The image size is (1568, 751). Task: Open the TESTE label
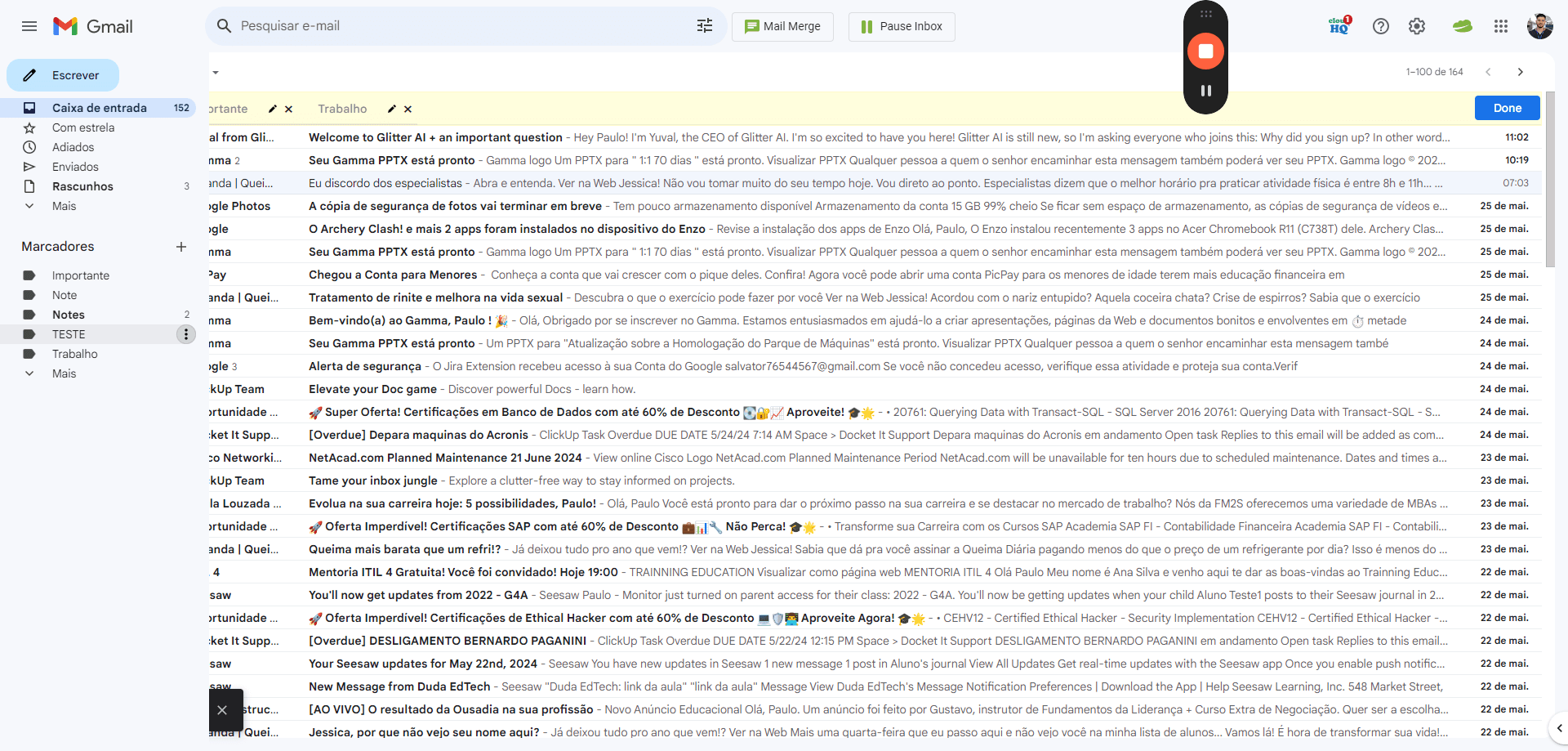click(69, 334)
